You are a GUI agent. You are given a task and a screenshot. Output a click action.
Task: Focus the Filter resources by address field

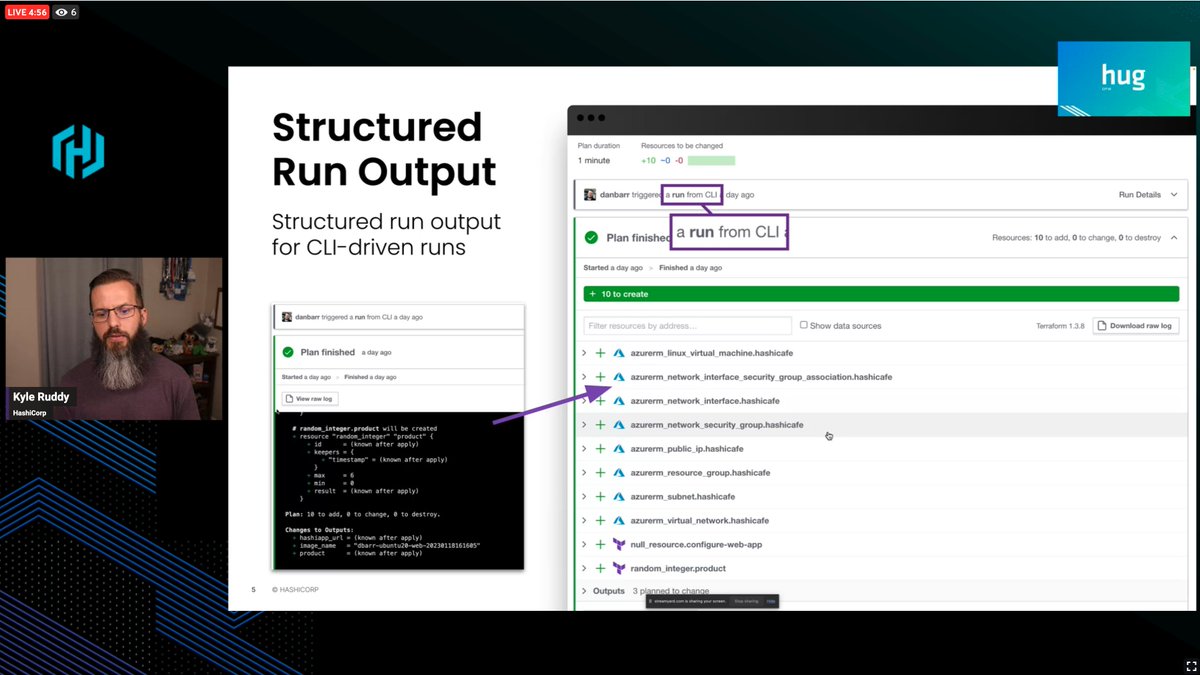(687, 326)
